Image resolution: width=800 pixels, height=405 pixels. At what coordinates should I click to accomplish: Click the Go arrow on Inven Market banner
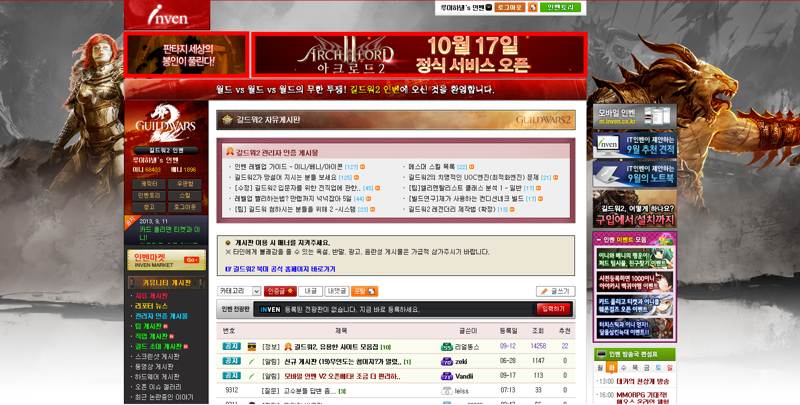[192, 260]
